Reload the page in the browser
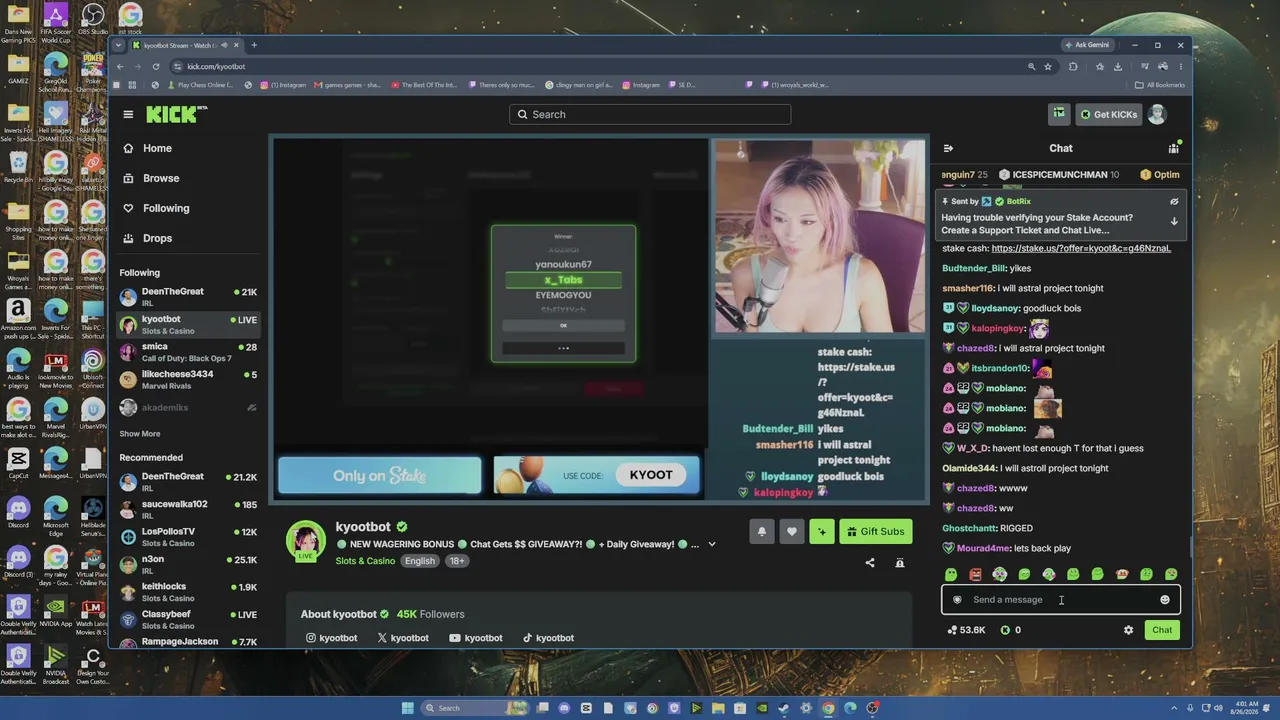1280x720 pixels. point(156,67)
